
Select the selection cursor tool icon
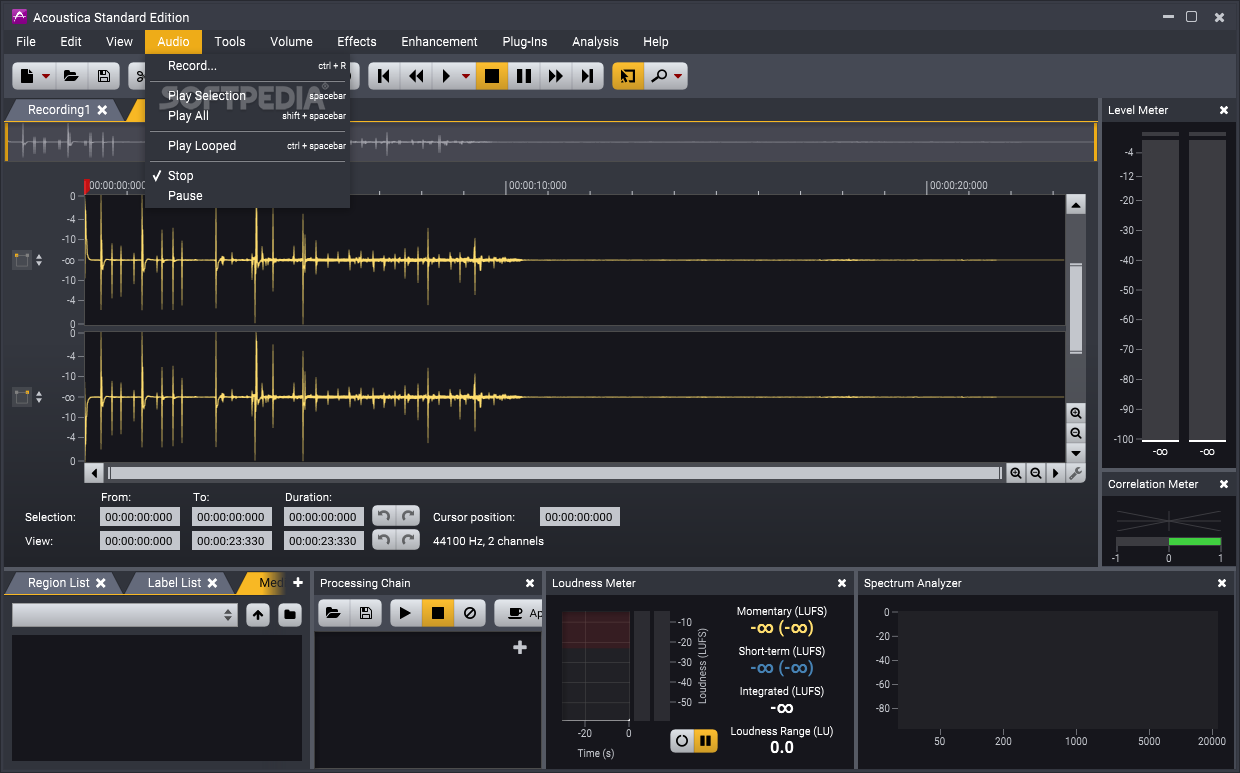(x=628, y=76)
